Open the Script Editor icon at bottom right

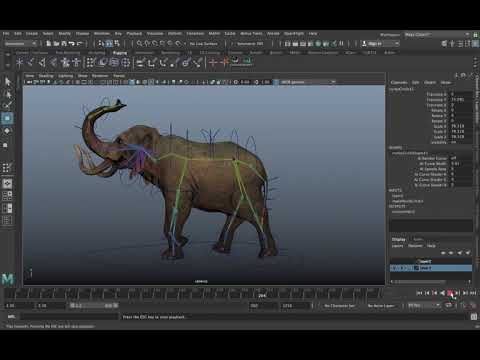tap(474, 317)
